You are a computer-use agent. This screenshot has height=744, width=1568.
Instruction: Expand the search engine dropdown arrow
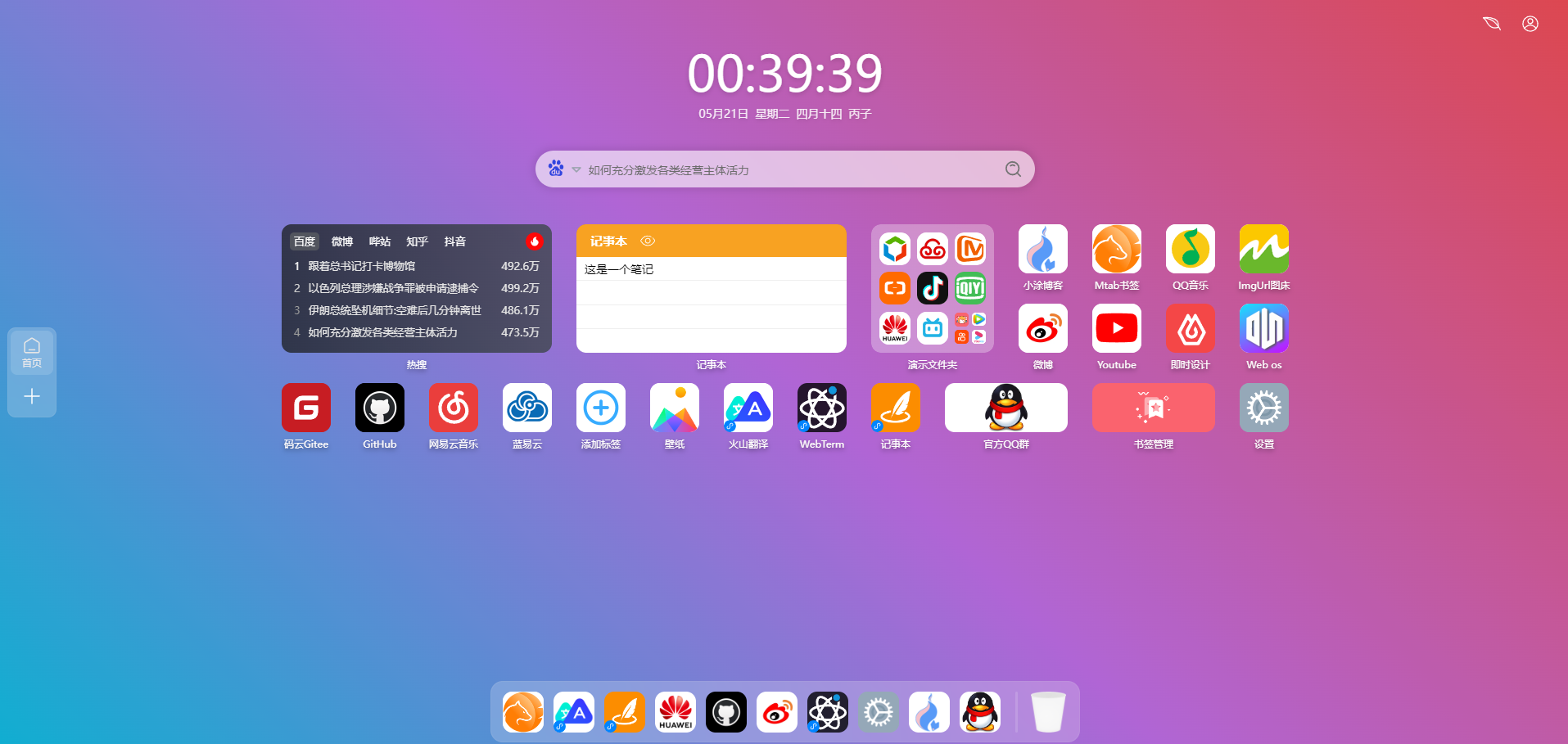tap(576, 170)
